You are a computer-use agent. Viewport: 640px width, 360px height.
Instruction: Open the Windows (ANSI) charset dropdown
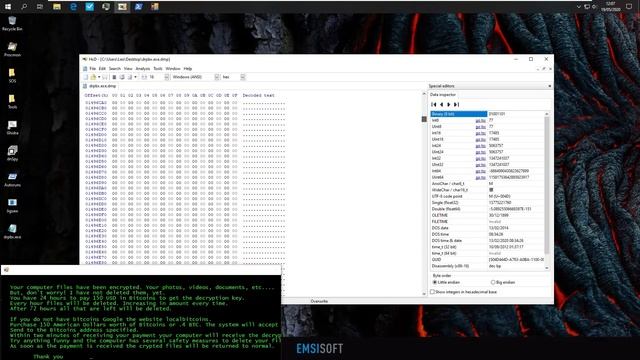217,77
